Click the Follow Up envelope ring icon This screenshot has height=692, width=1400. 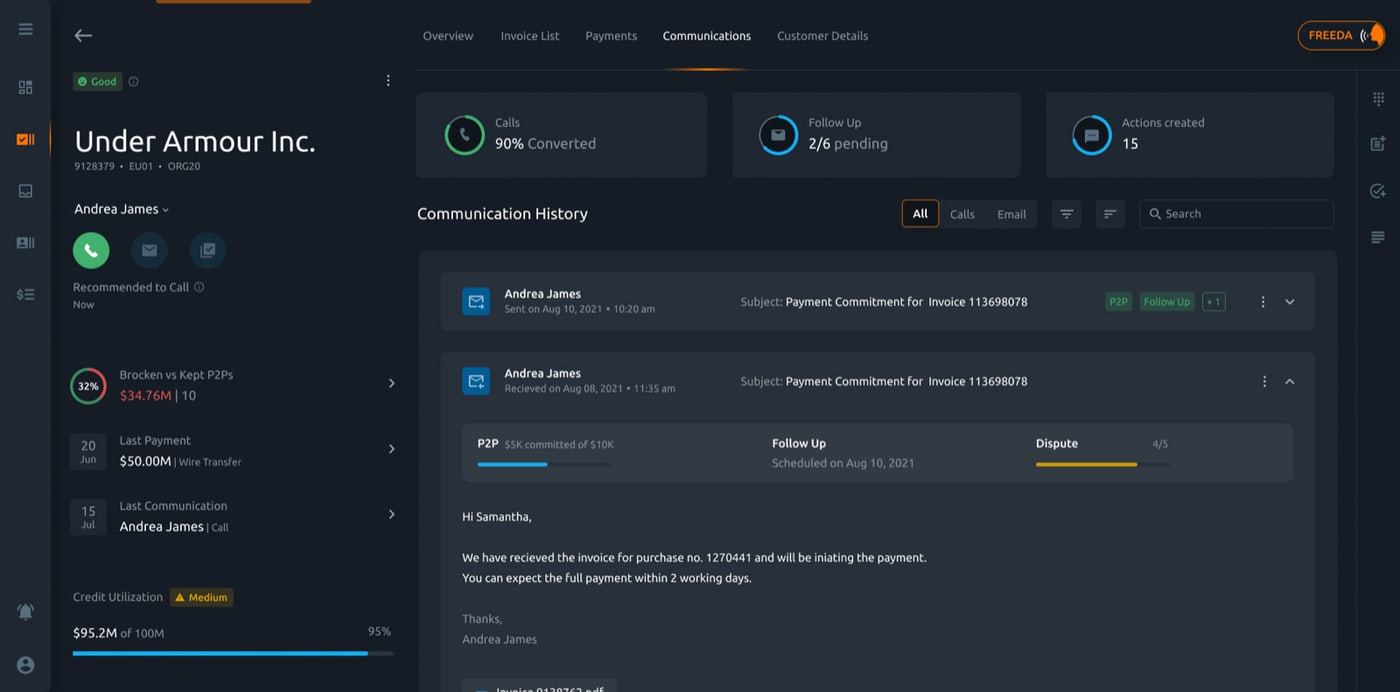pyautogui.click(x=778, y=135)
